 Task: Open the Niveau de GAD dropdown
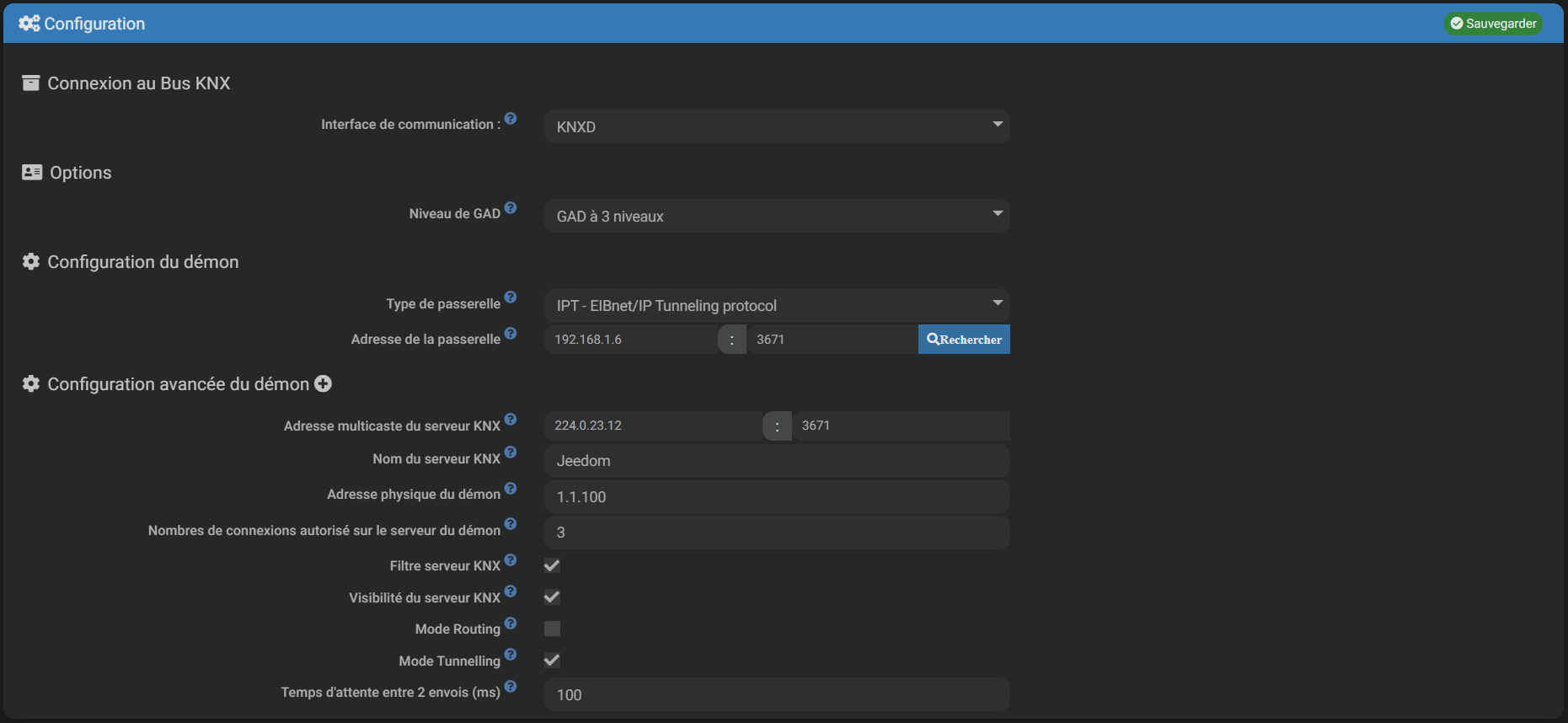click(776, 216)
